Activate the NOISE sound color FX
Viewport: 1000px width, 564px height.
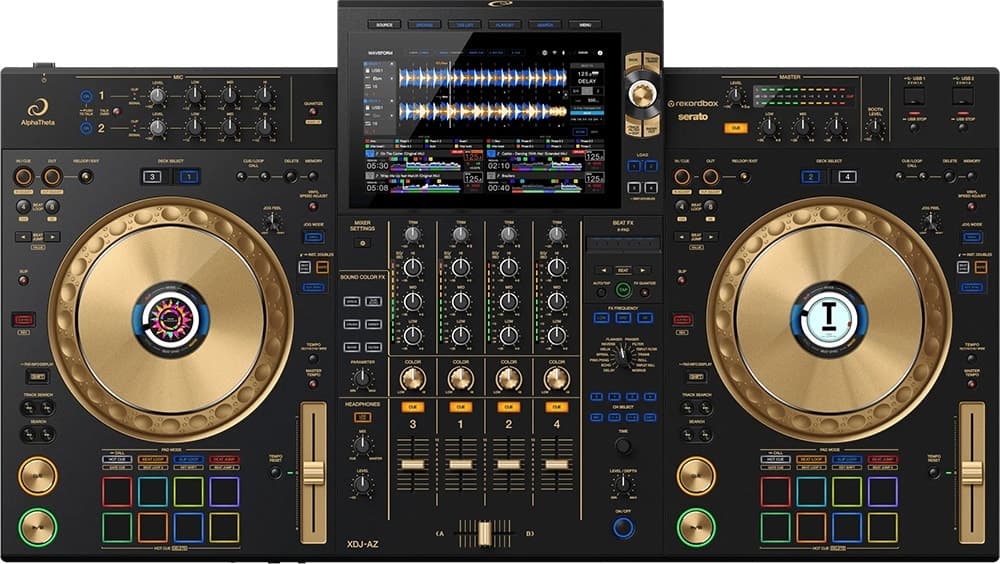[x=351, y=347]
